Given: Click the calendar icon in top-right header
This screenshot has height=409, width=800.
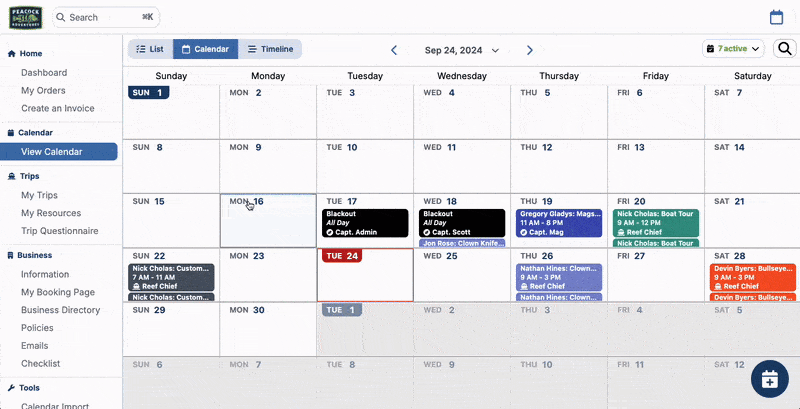Looking at the screenshot, I should [x=776, y=17].
